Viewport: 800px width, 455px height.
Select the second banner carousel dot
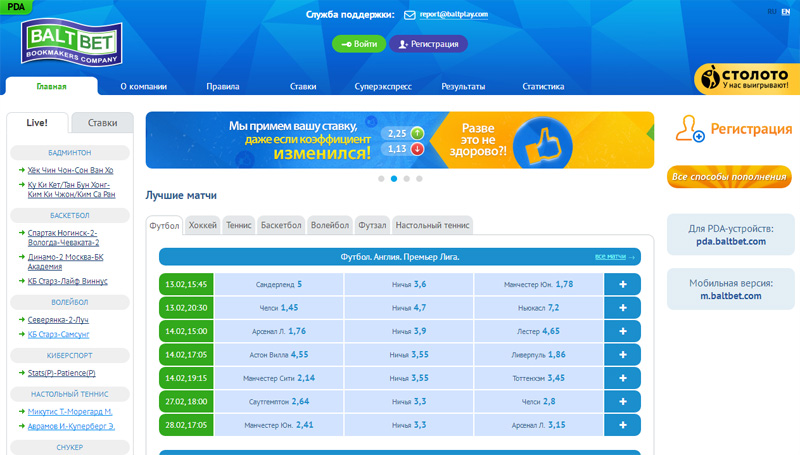click(394, 178)
